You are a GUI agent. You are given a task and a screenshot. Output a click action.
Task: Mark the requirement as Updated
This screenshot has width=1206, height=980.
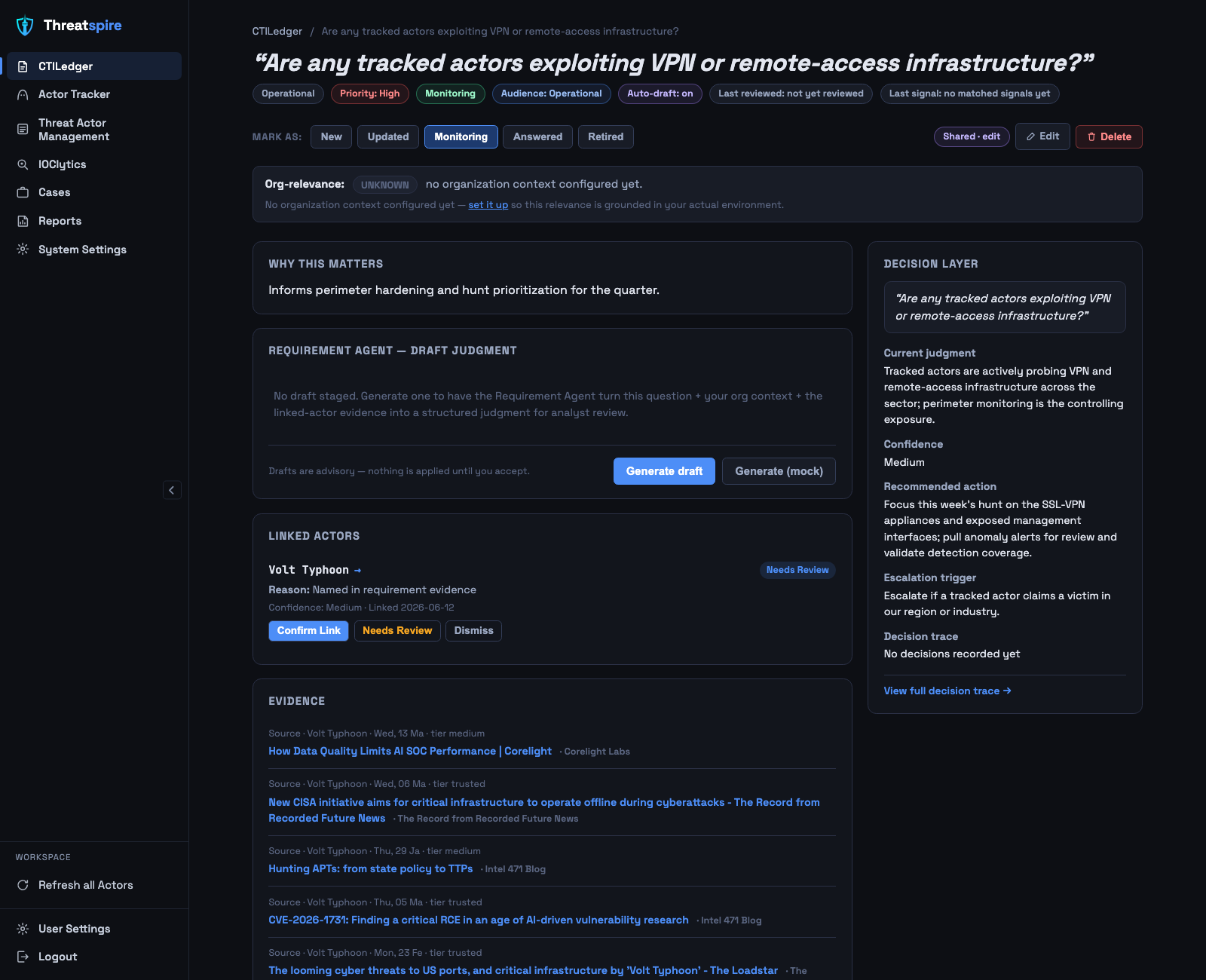point(388,136)
